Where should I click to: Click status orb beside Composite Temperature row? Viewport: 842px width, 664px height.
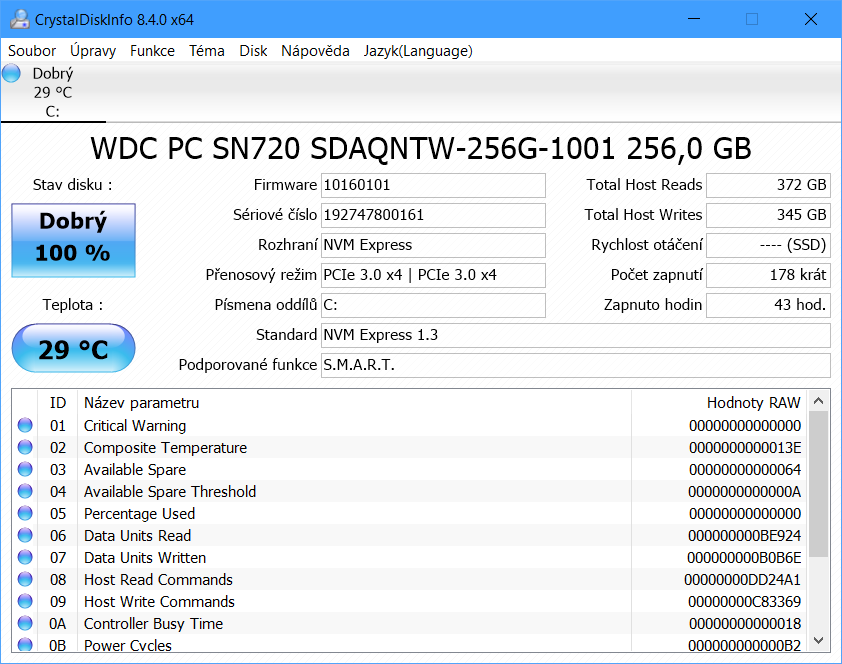[x=25, y=448]
